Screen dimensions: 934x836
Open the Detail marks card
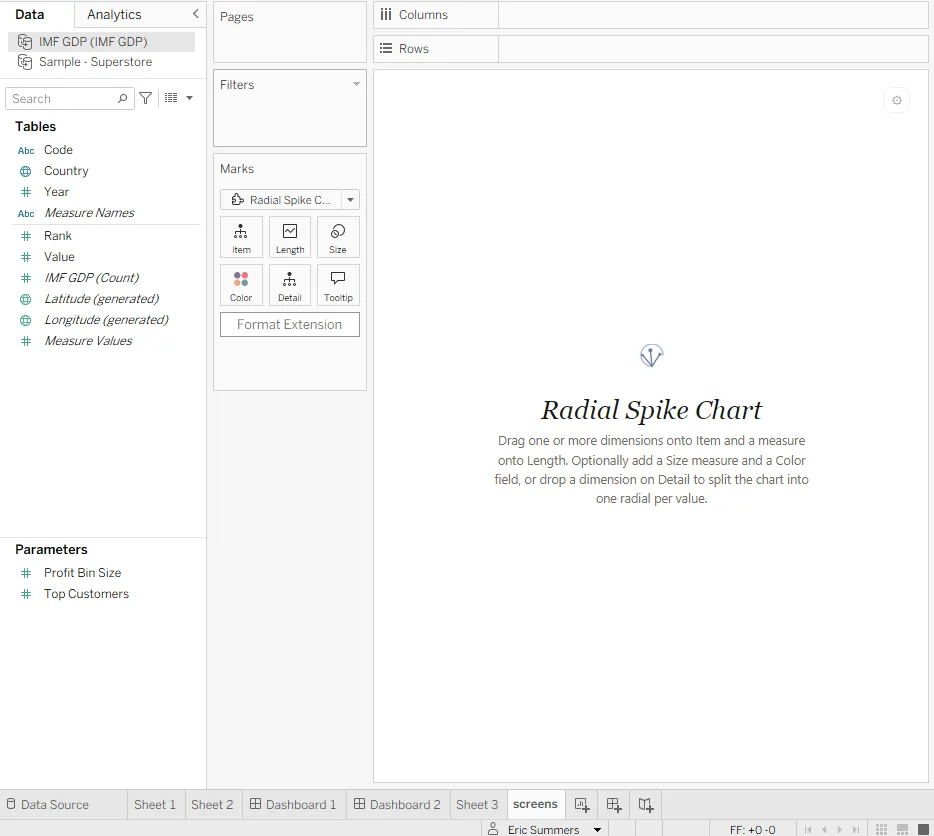pos(289,285)
